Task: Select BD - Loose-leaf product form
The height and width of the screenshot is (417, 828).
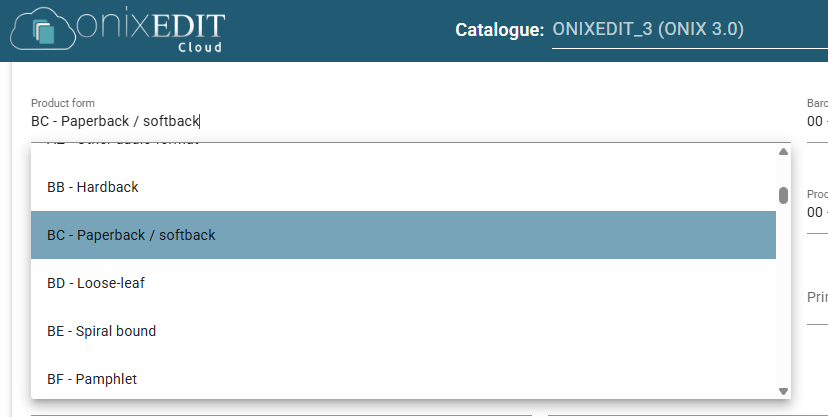Action: pyautogui.click(x=403, y=283)
